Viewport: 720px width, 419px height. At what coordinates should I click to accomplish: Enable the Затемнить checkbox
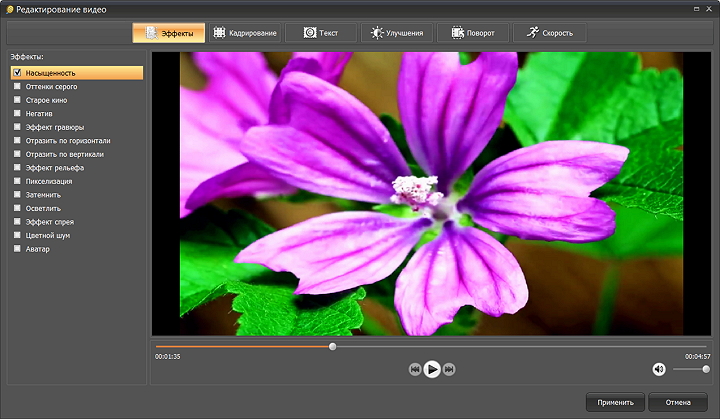[x=17, y=194]
